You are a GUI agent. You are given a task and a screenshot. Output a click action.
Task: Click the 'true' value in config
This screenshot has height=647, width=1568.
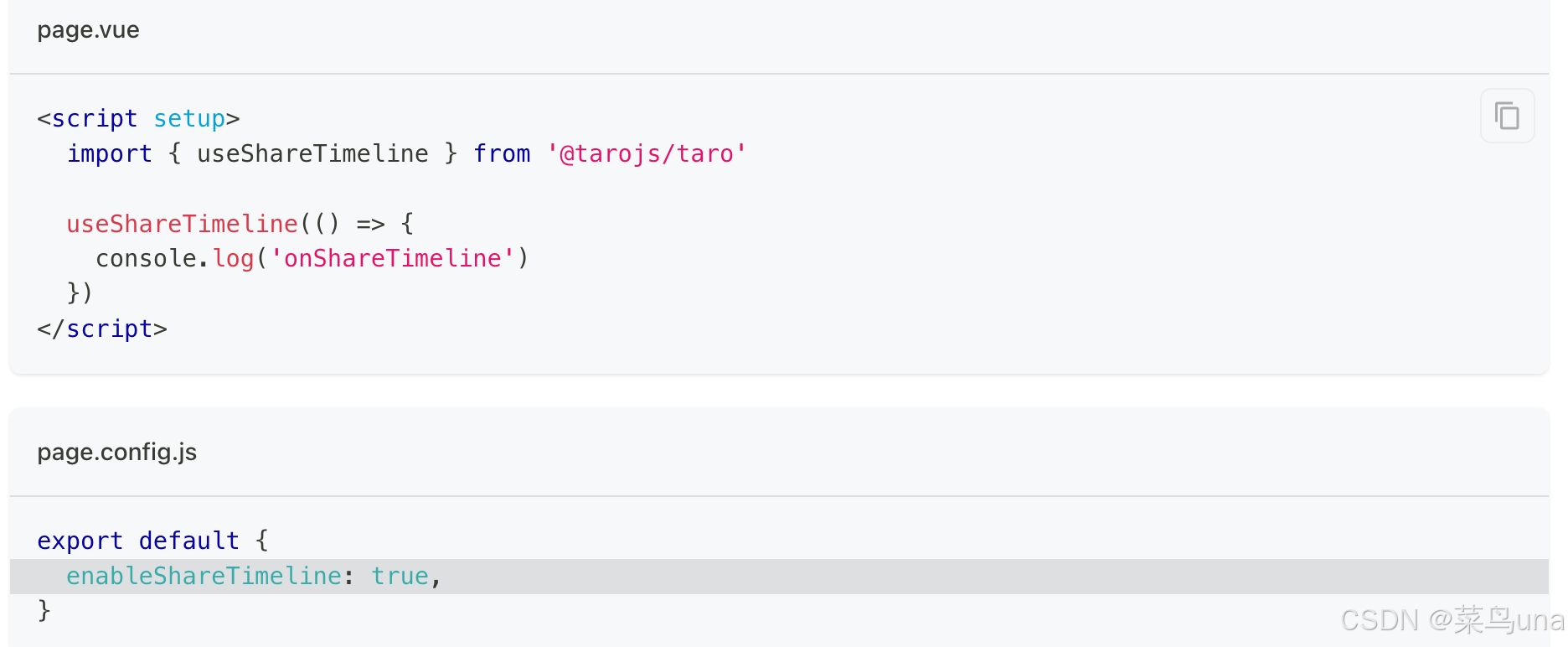[400, 577]
